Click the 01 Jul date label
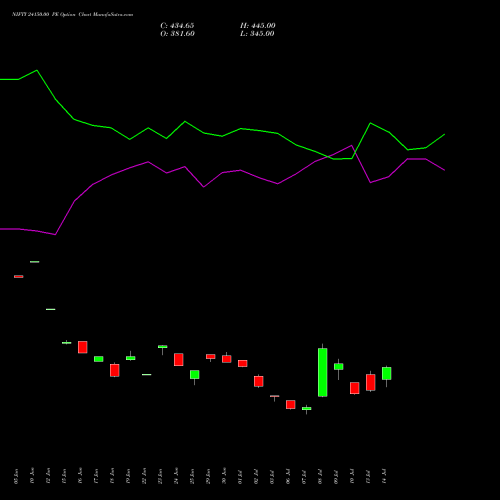This screenshot has height=500, width=500. 240,476
